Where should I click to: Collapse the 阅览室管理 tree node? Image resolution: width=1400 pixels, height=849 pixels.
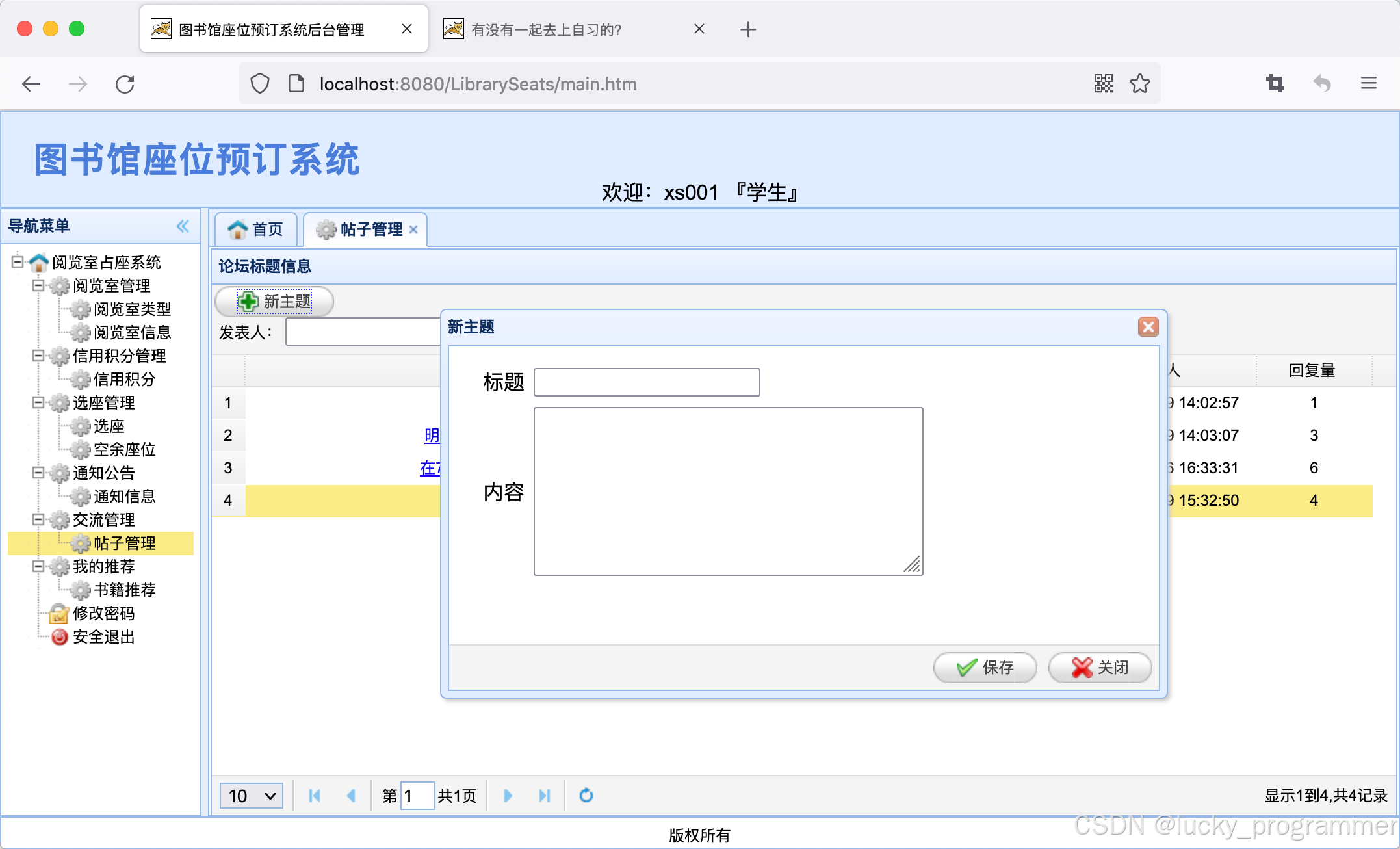pos(38,285)
